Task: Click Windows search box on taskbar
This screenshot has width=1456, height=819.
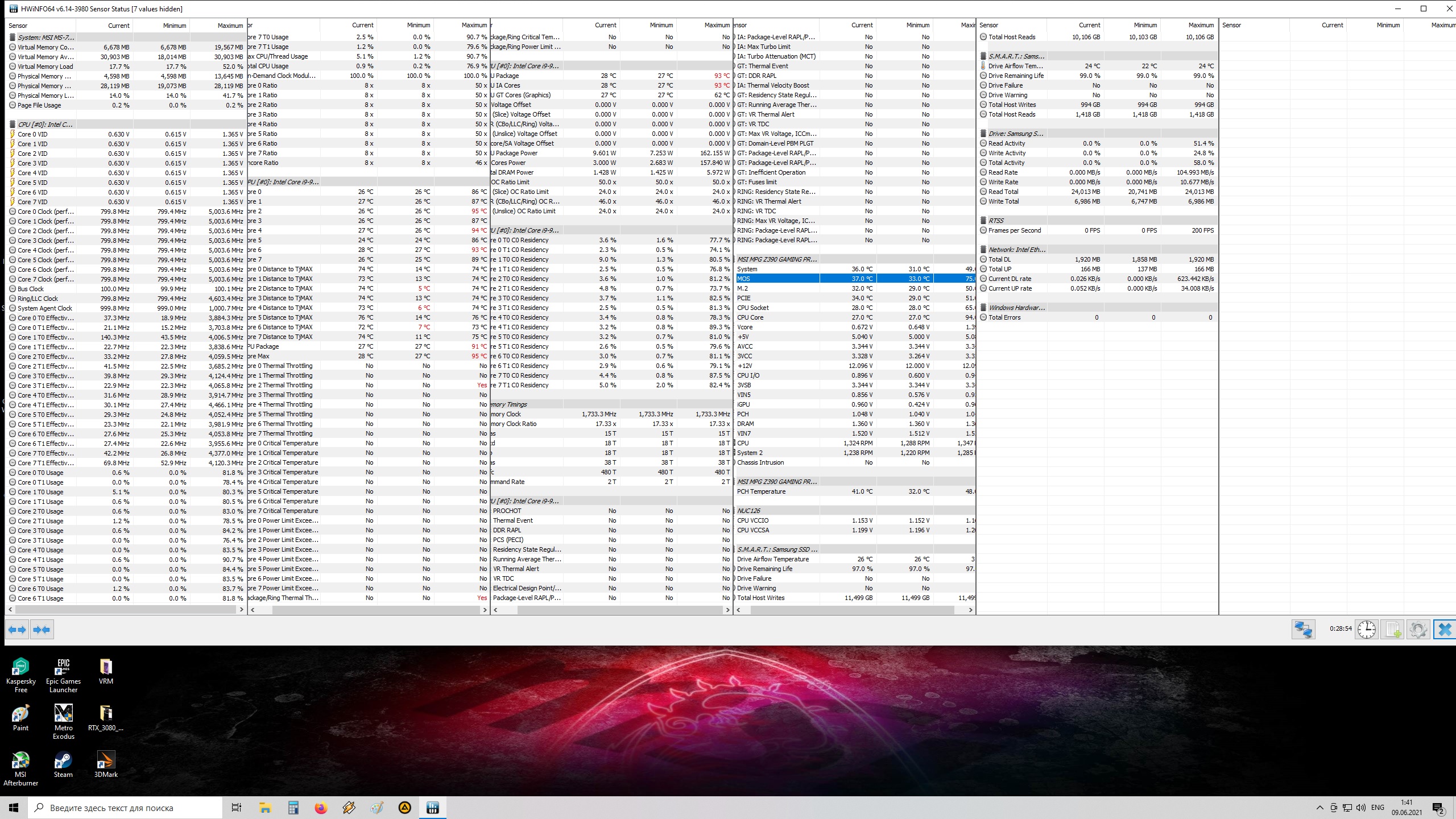Action: [125, 808]
